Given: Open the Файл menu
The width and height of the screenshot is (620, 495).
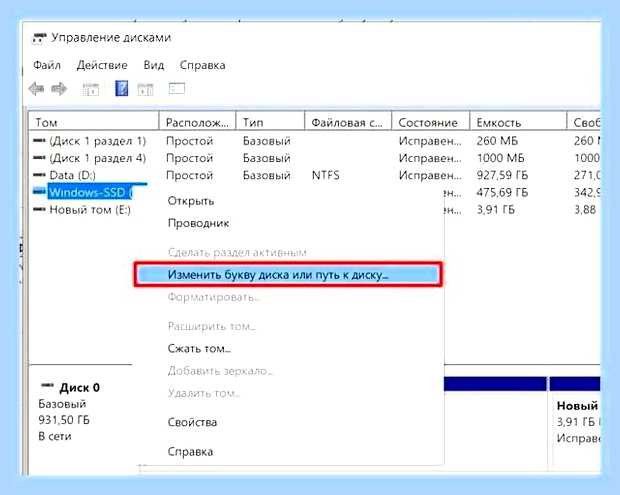Looking at the screenshot, I should 47,65.
